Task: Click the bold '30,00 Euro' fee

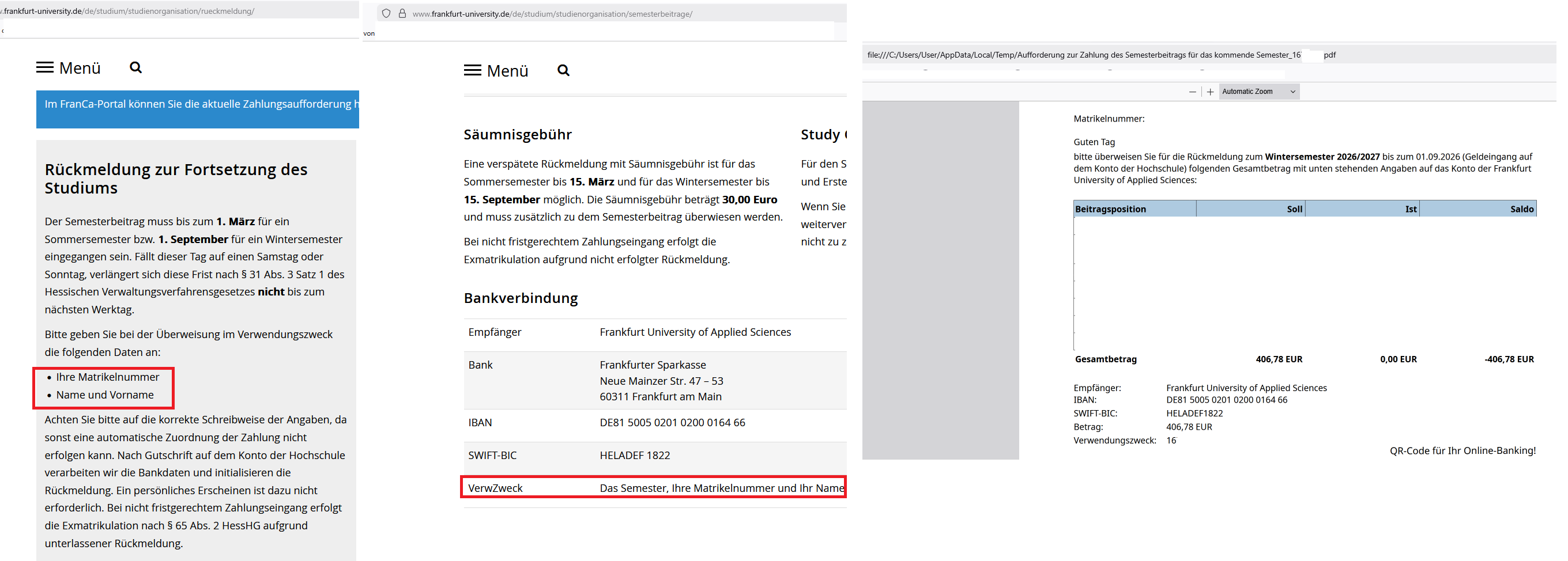Action: [x=749, y=199]
